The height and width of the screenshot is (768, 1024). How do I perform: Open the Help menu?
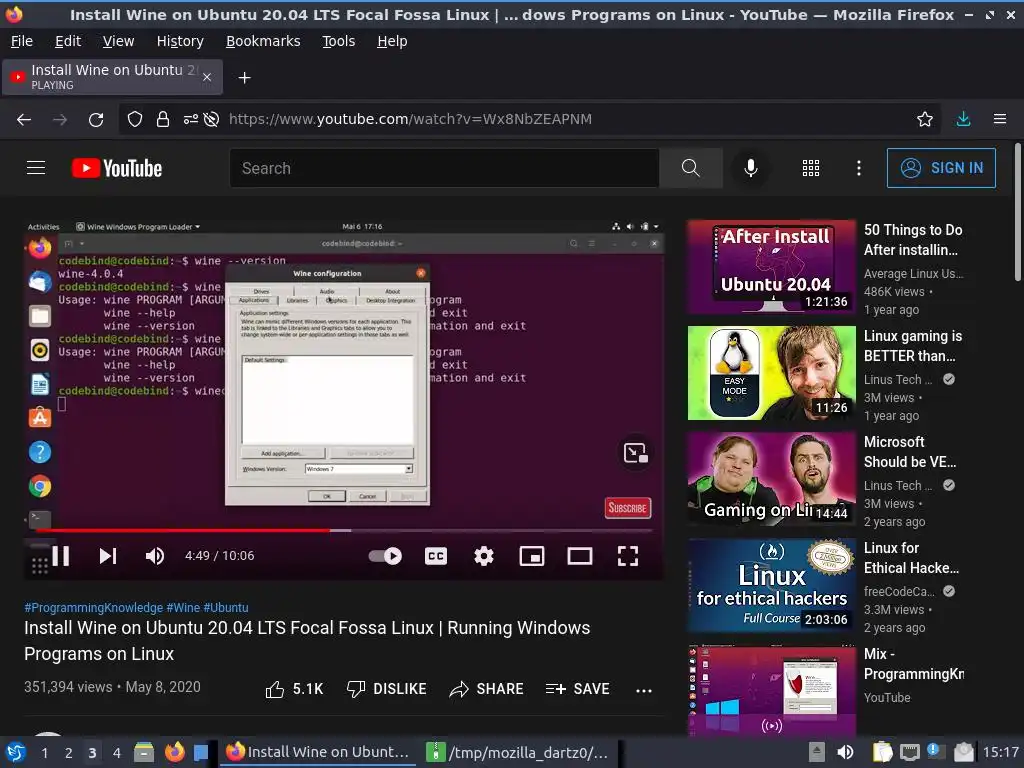click(x=392, y=41)
